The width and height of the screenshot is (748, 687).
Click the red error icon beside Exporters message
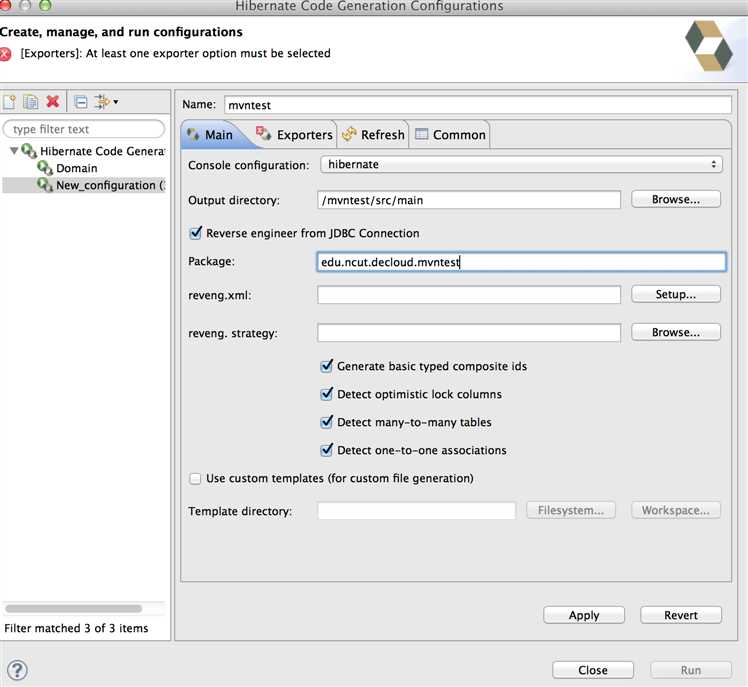click(x=5, y=54)
